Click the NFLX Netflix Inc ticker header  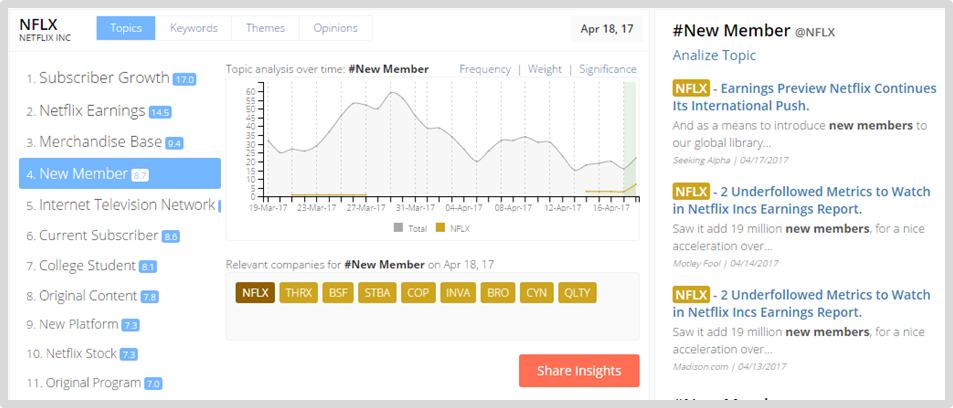tap(46, 29)
